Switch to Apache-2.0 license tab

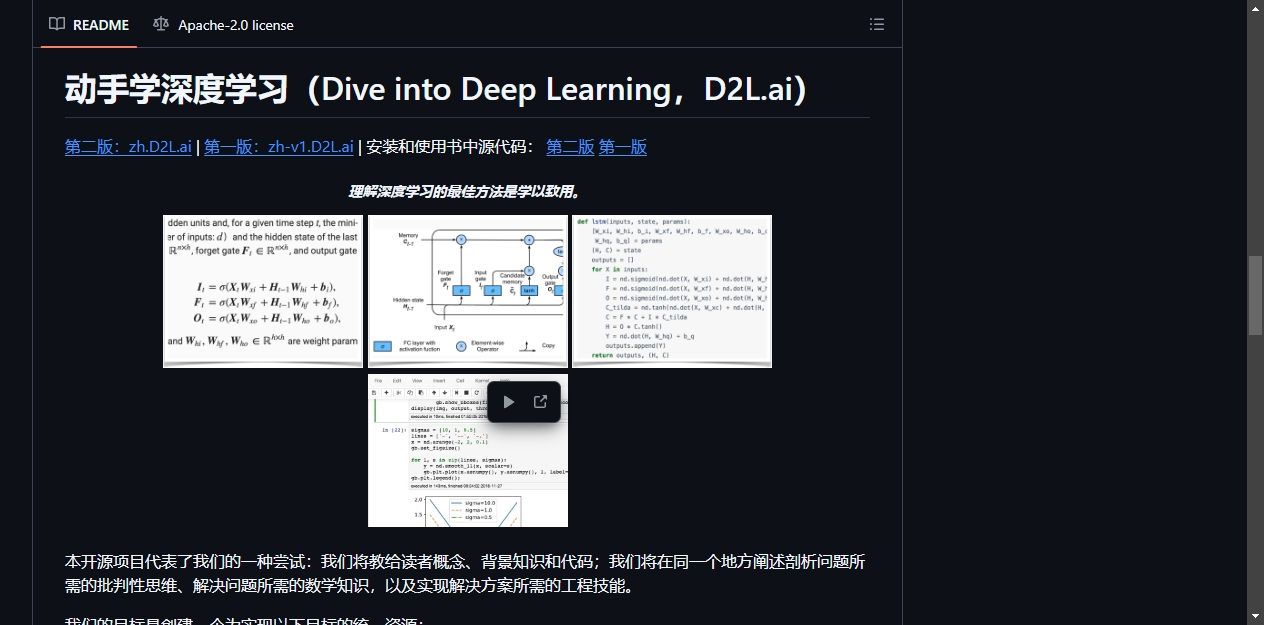pyautogui.click(x=223, y=24)
